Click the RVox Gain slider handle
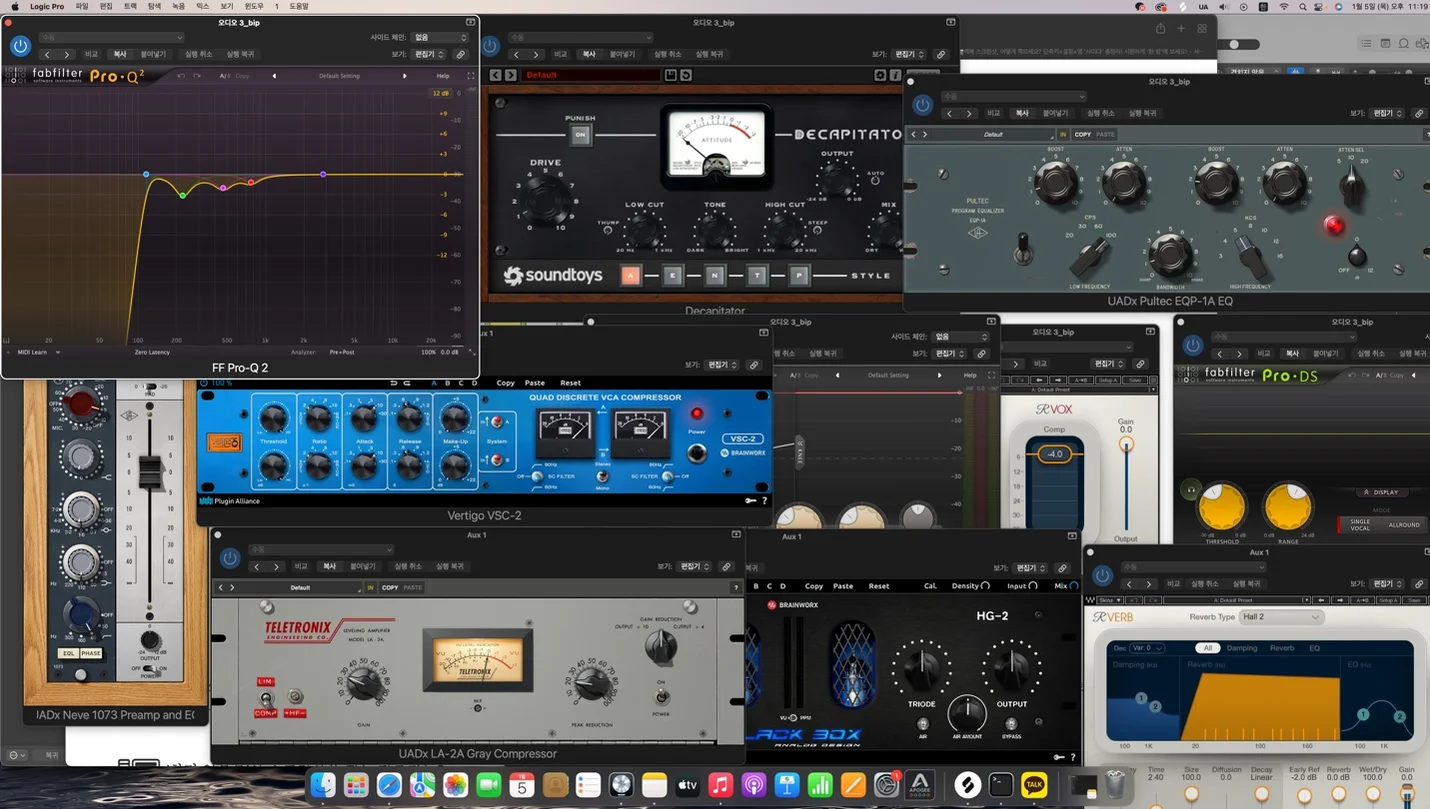The width and height of the screenshot is (1430, 809). coord(1126,444)
